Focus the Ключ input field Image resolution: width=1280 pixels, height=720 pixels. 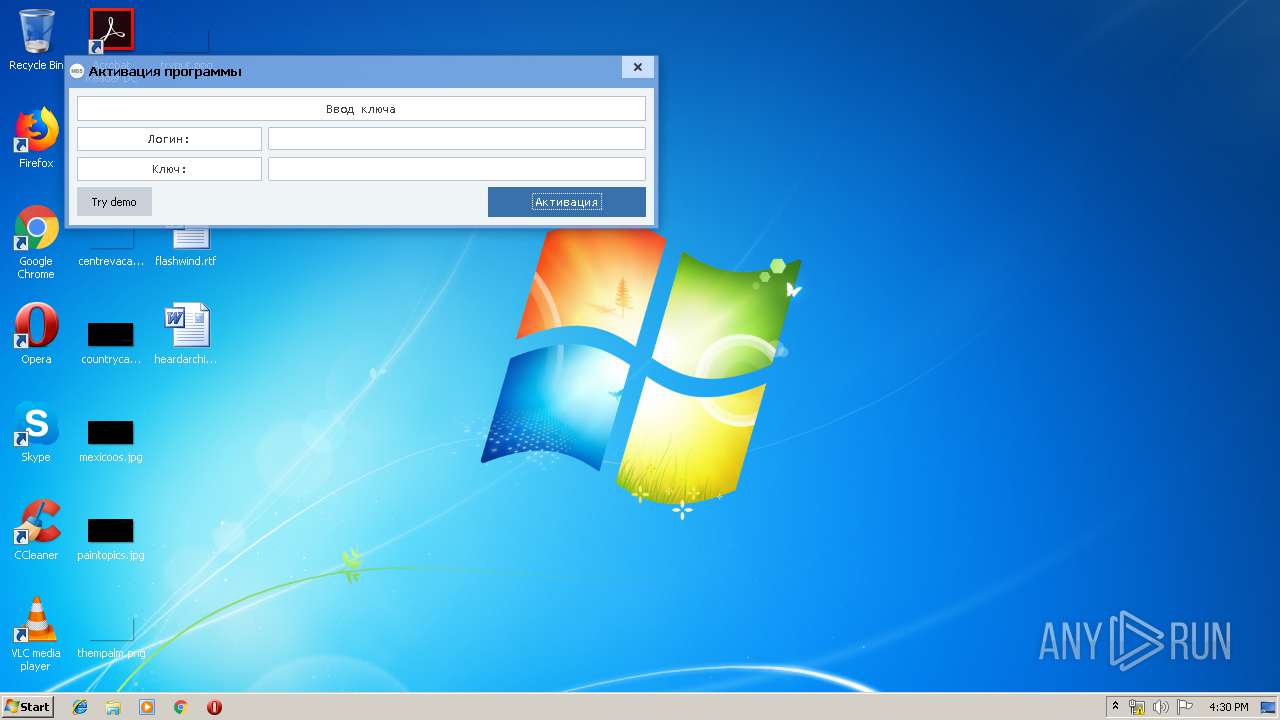click(x=457, y=169)
